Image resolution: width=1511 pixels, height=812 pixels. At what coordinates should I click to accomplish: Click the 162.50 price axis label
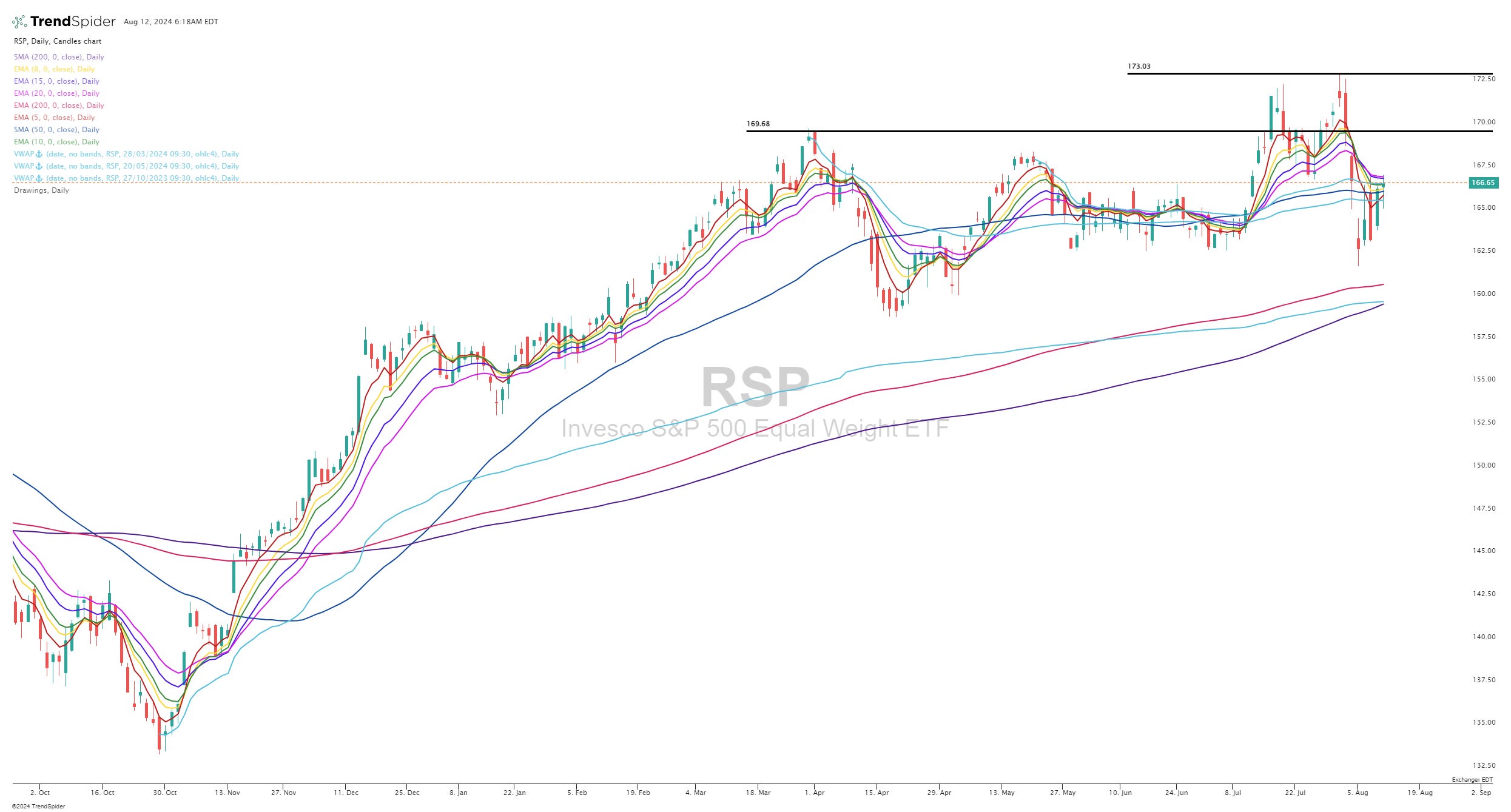pyautogui.click(x=1484, y=250)
